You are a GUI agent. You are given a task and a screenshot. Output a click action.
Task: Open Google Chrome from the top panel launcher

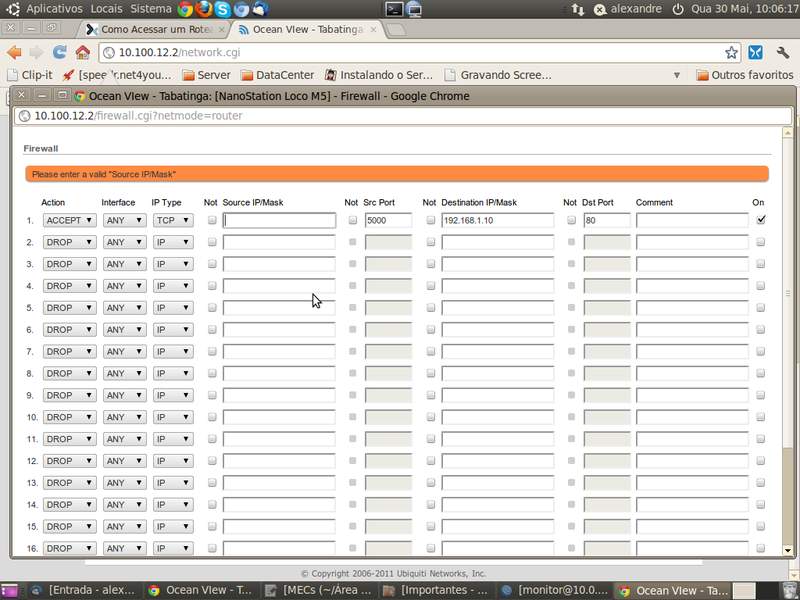185,9
